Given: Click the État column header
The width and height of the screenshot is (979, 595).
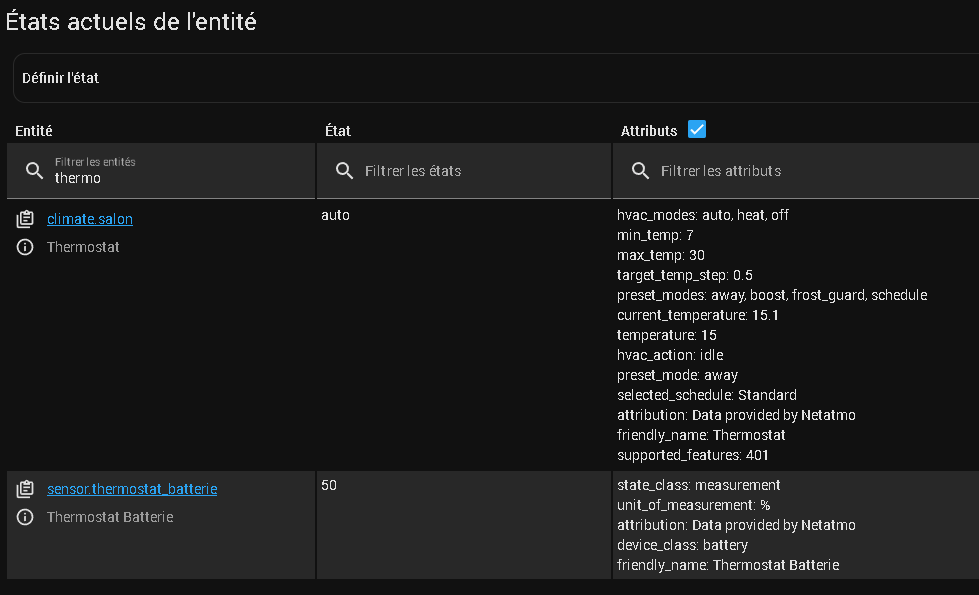Looking at the screenshot, I should pos(338,131).
